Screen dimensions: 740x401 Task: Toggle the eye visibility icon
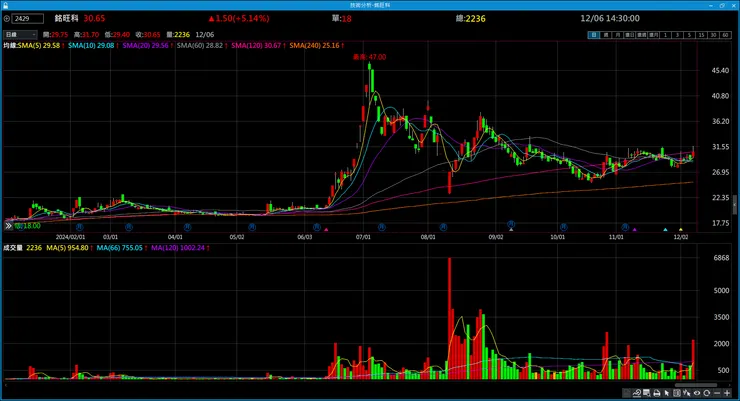(697, 393)
